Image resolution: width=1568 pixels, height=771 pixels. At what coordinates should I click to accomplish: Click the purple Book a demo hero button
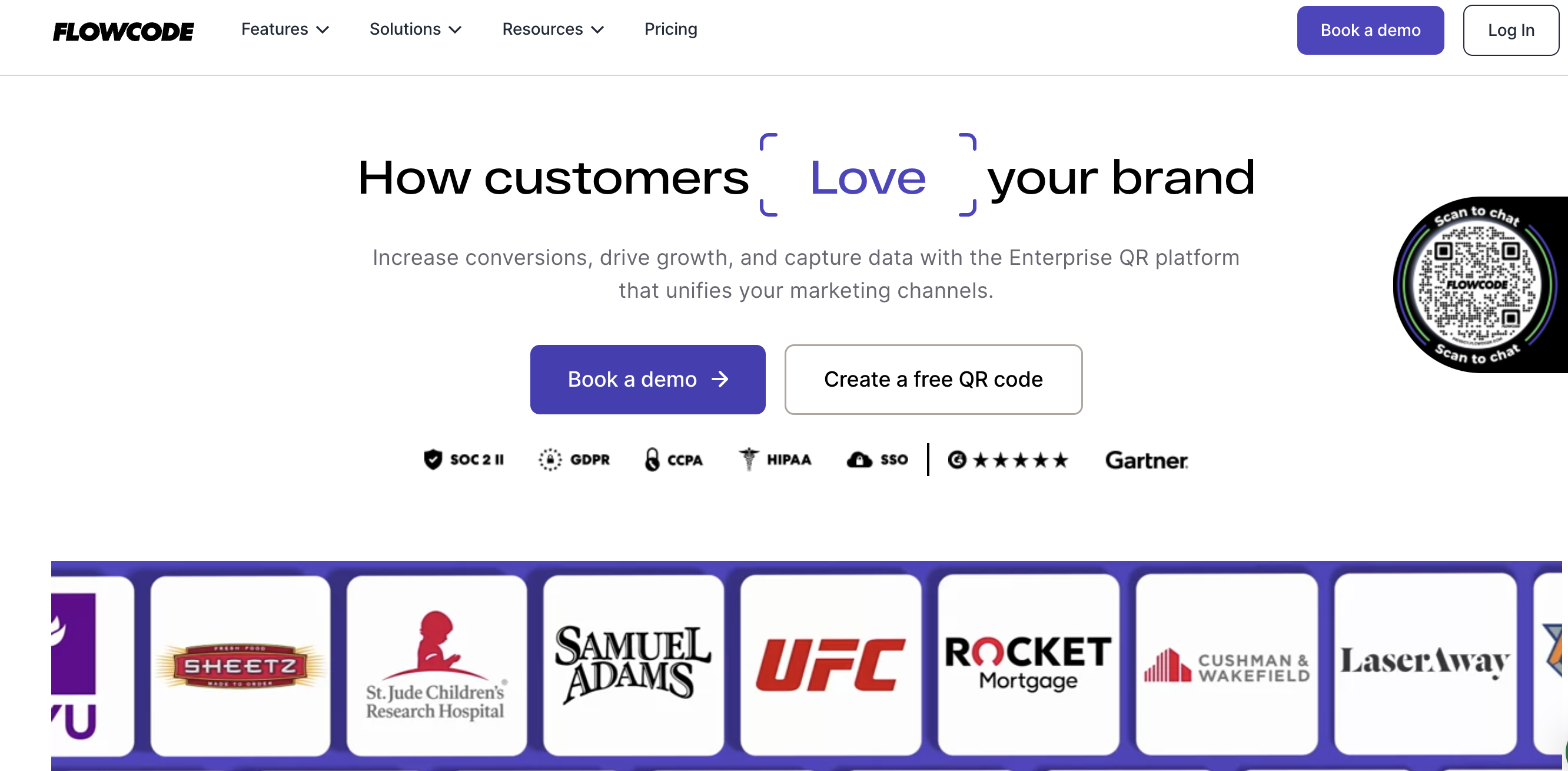[647, 379]
